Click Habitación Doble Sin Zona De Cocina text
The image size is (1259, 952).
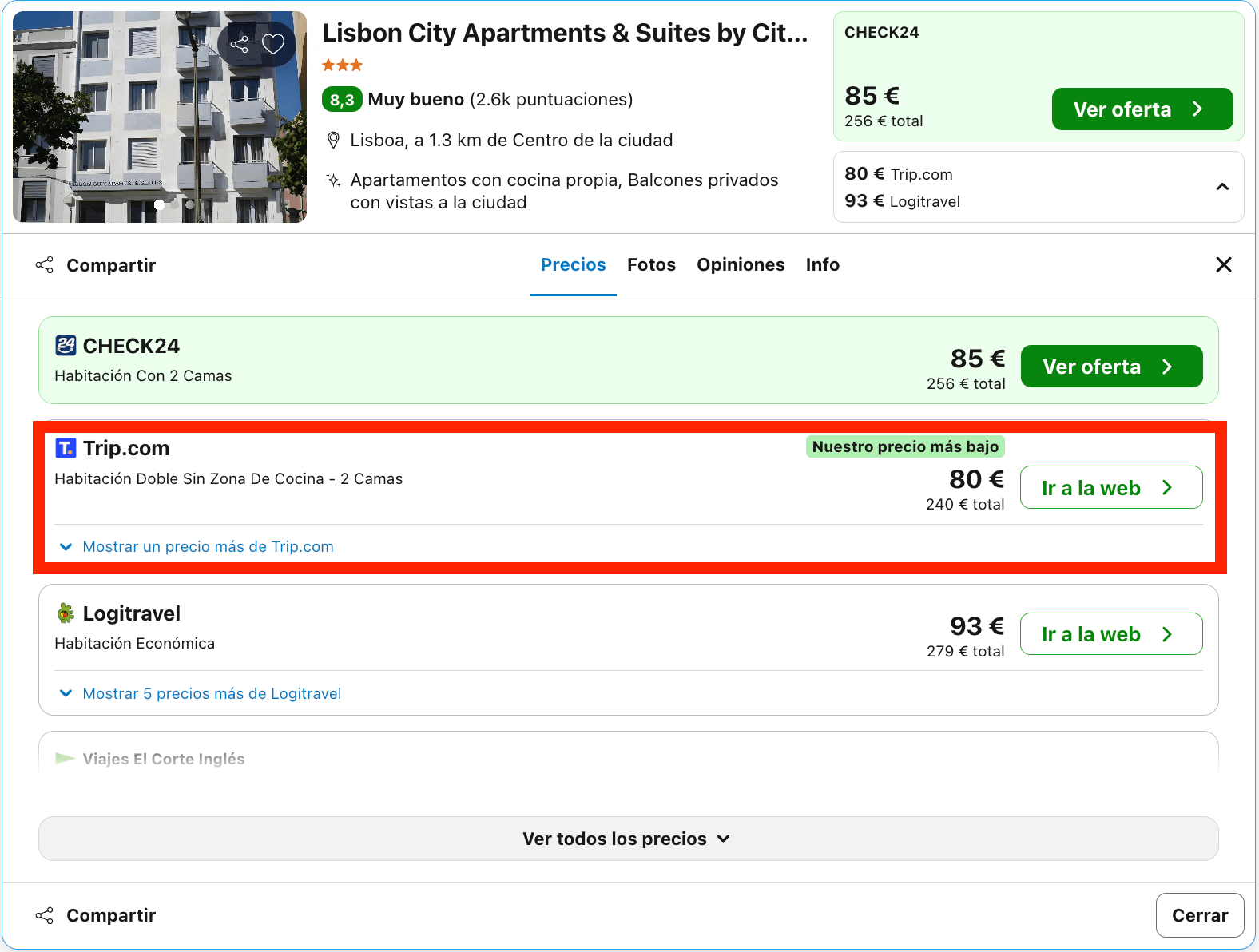228,479
